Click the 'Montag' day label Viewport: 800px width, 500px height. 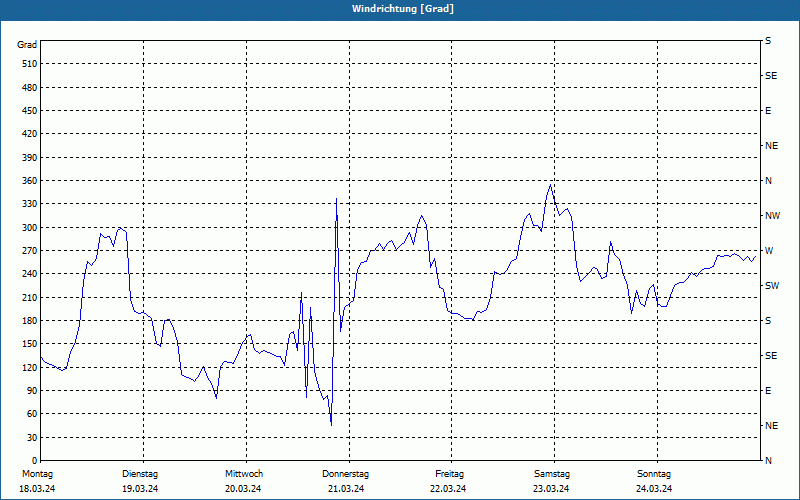click(37, 474)
